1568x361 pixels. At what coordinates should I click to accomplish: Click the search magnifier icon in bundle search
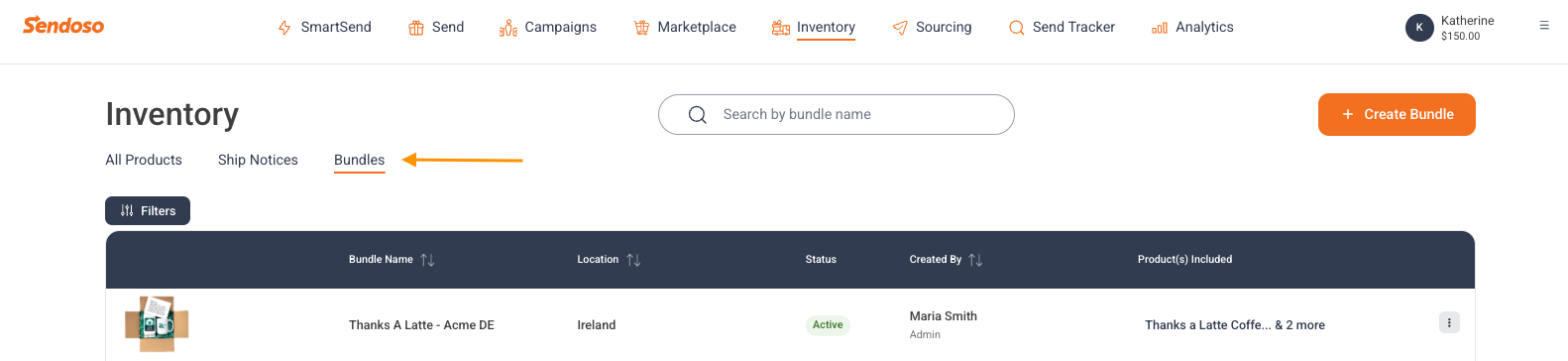click(x=698, y=115)
